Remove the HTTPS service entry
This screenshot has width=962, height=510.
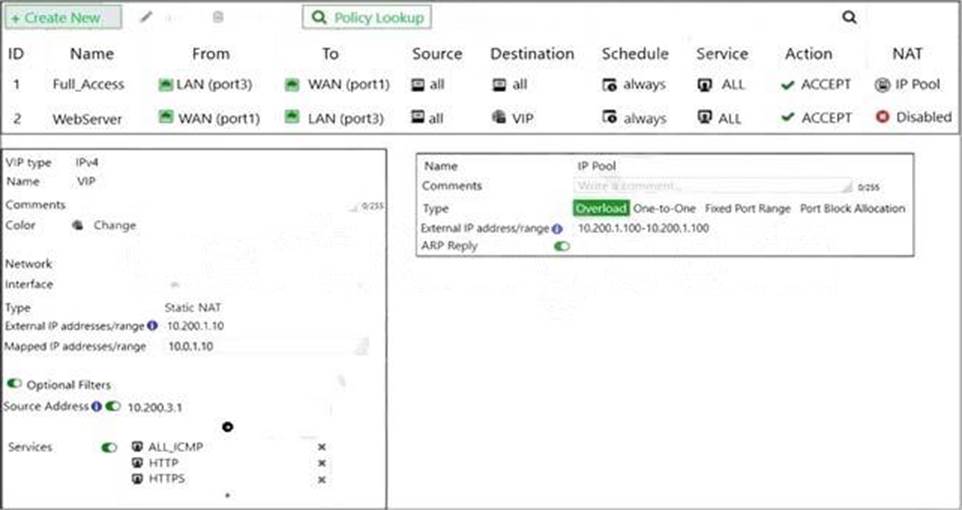click(321, 480)
